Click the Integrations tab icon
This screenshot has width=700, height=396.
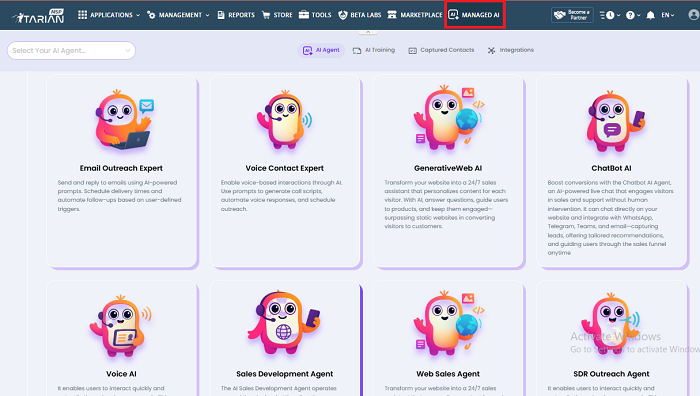click(x=492, y=50)
